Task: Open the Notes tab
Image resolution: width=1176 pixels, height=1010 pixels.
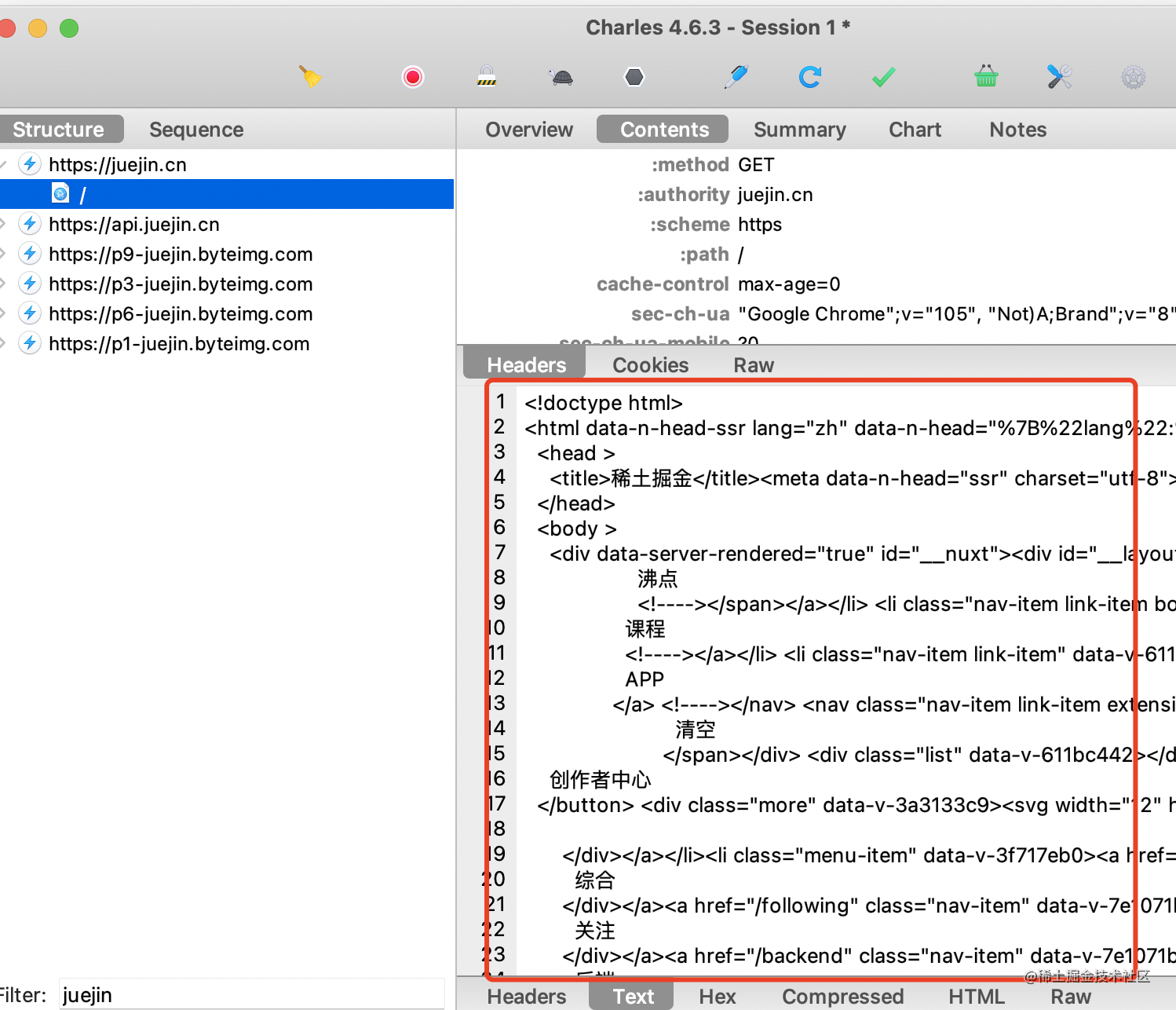Action: [1018, 130]
